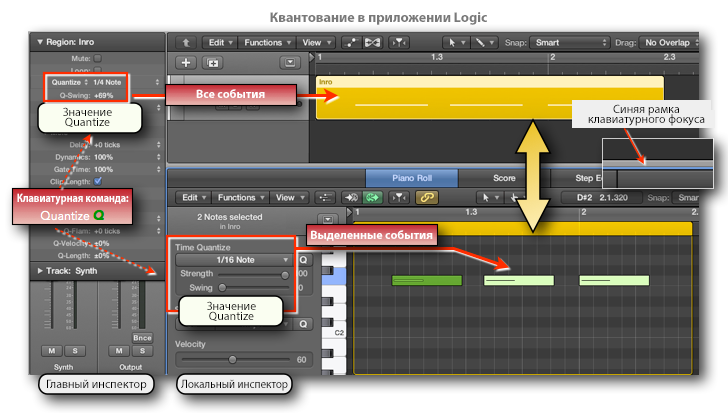This screenshot has width=728, height=413.
Task: Click the up-arrow hierarchy button in Tracks area
Action: 186,43
